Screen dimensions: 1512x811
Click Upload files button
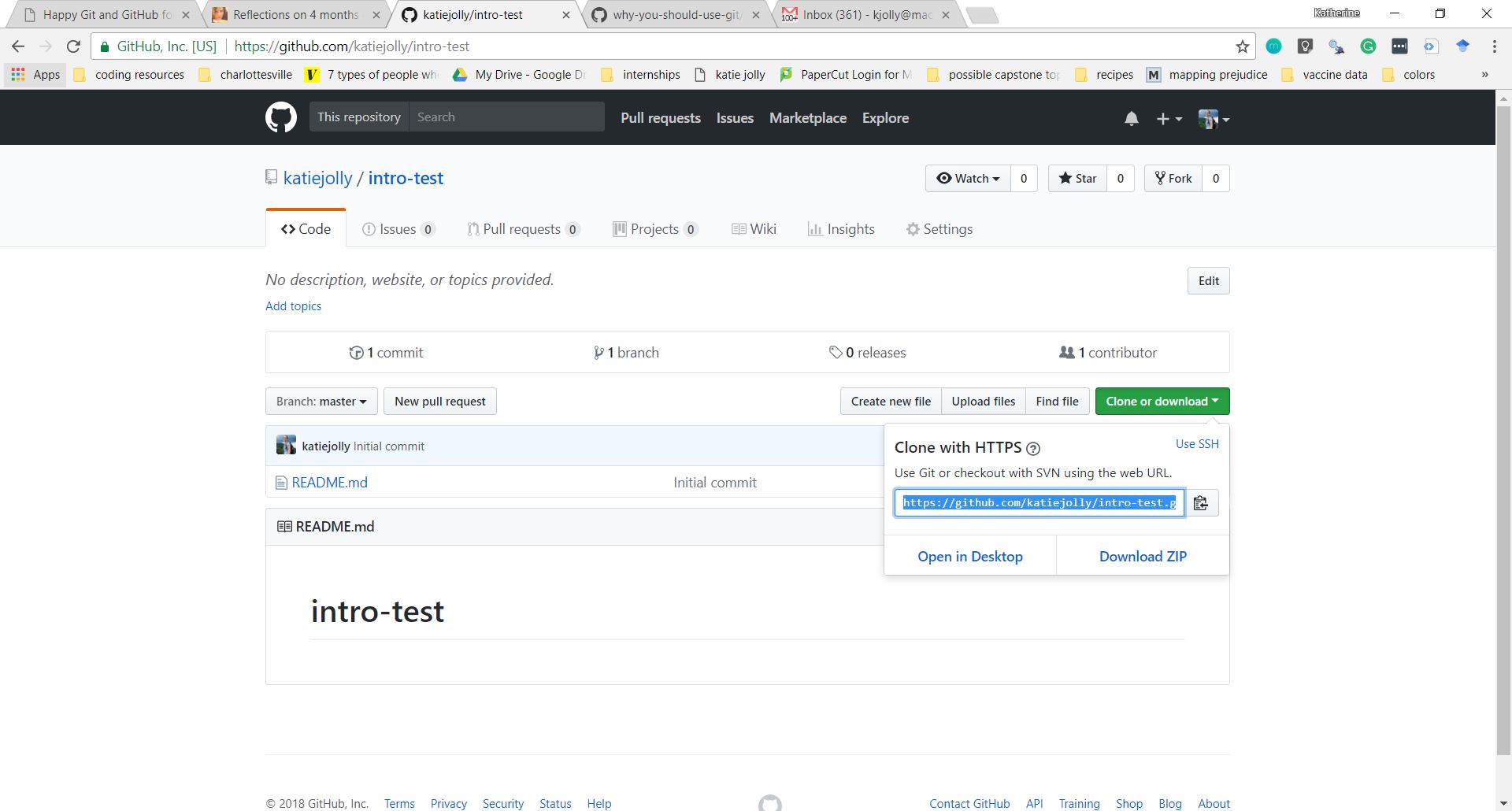(x=983, y=402)
